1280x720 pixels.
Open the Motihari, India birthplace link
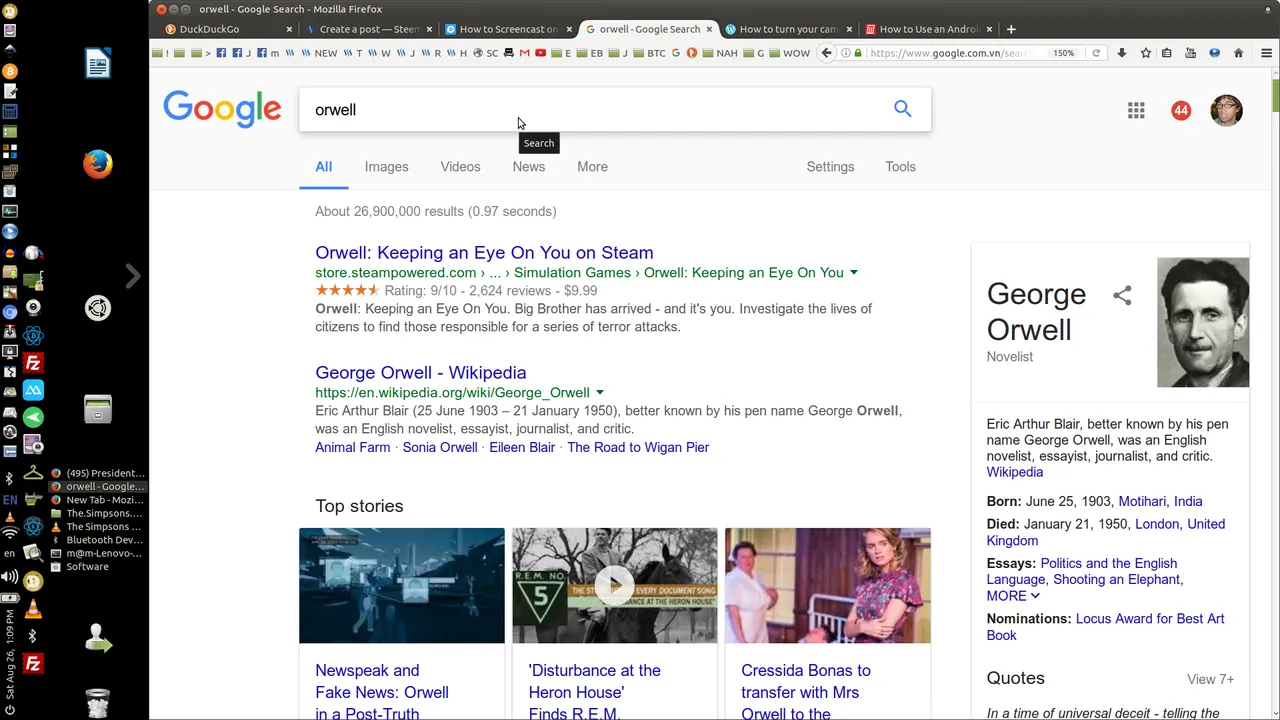(1160, 501)
